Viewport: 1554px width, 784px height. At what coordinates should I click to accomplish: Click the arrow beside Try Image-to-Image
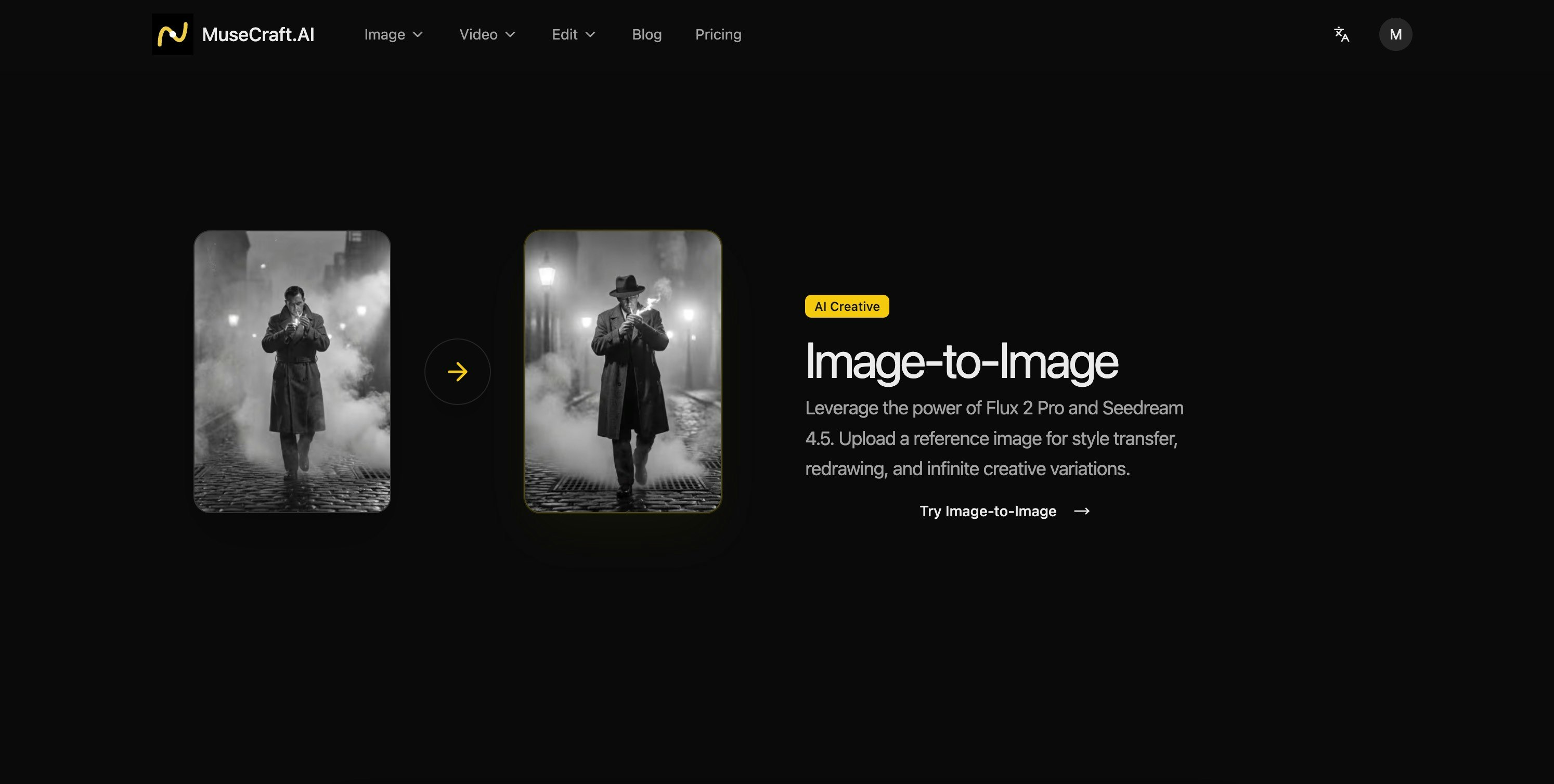tap(1082, 511)
